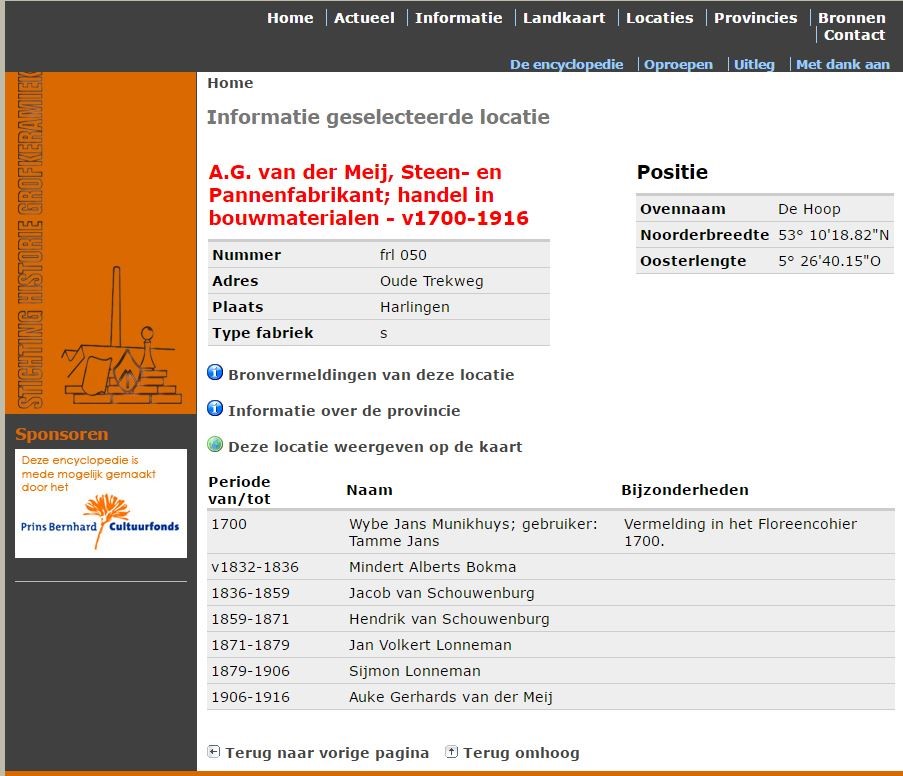This screenshot has width=903, height=776.
Task: Click the up arrow icon beside Terug omhoog
Action: click(451, 752)
